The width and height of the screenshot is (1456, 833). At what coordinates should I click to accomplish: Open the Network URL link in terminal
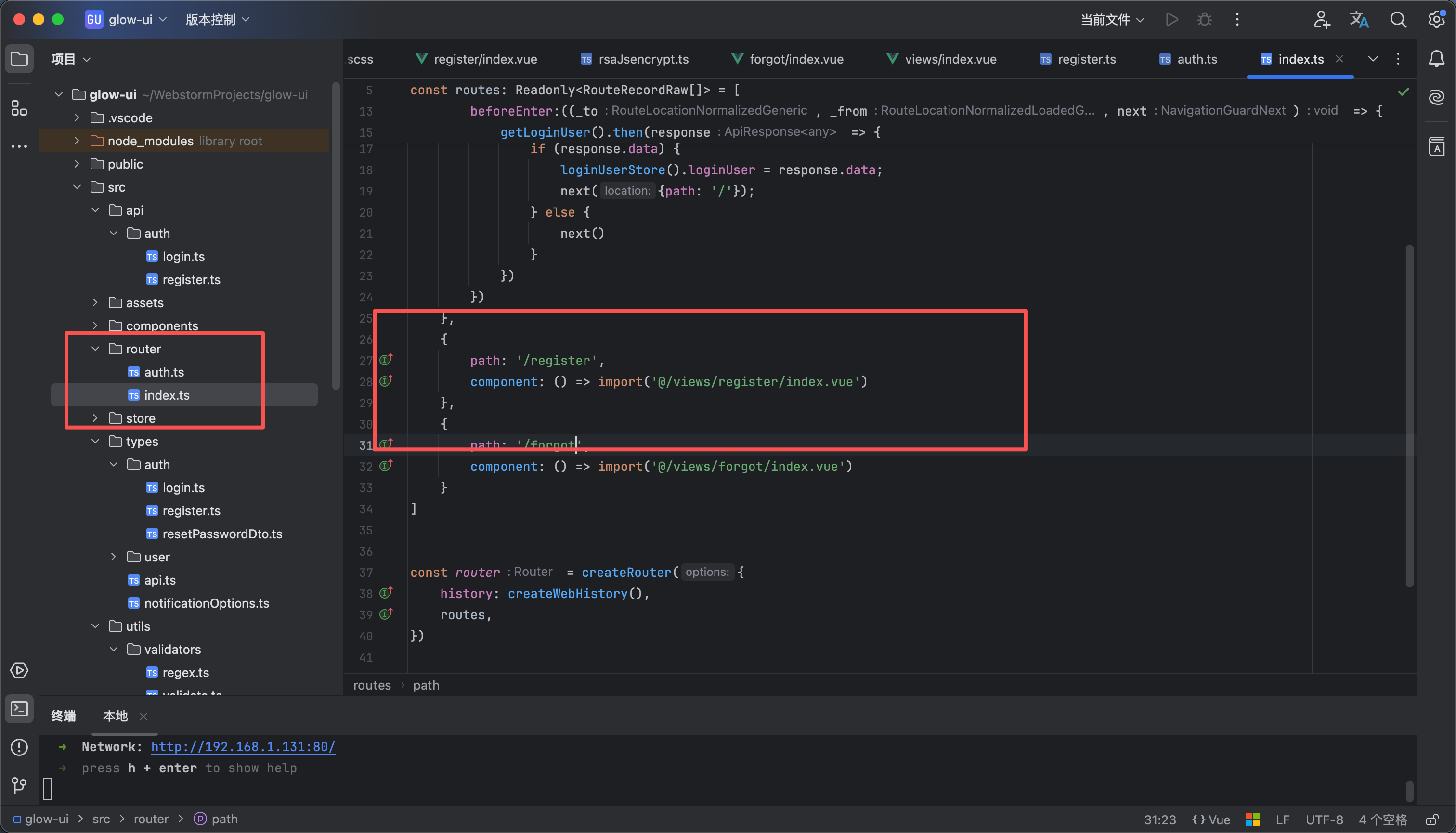click(x=243, y=747)
